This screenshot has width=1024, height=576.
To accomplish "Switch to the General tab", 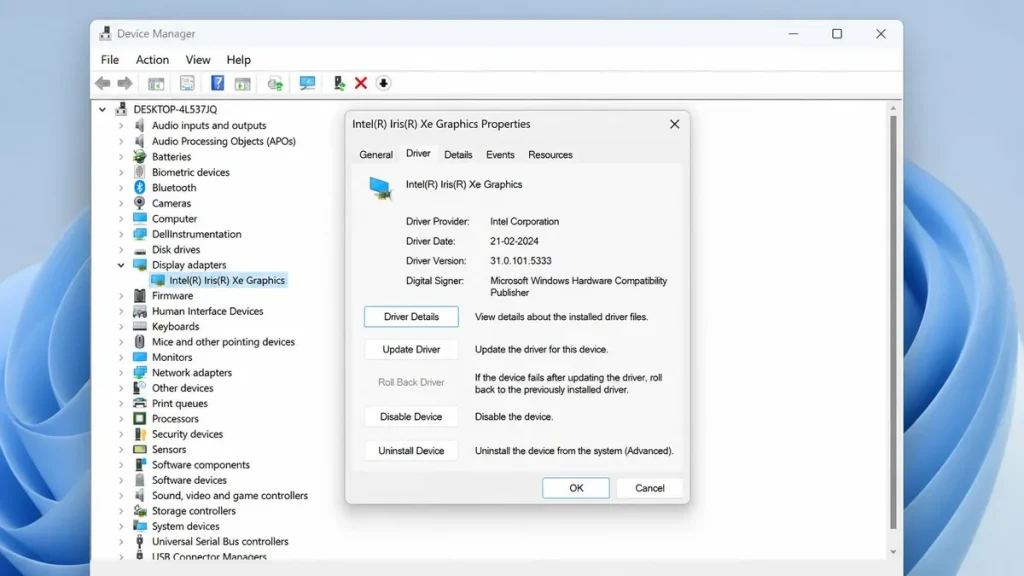I will coord(376,155).
